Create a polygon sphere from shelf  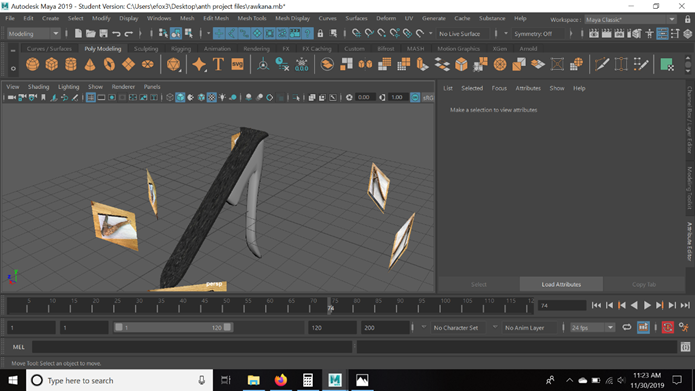click(32, 64)
